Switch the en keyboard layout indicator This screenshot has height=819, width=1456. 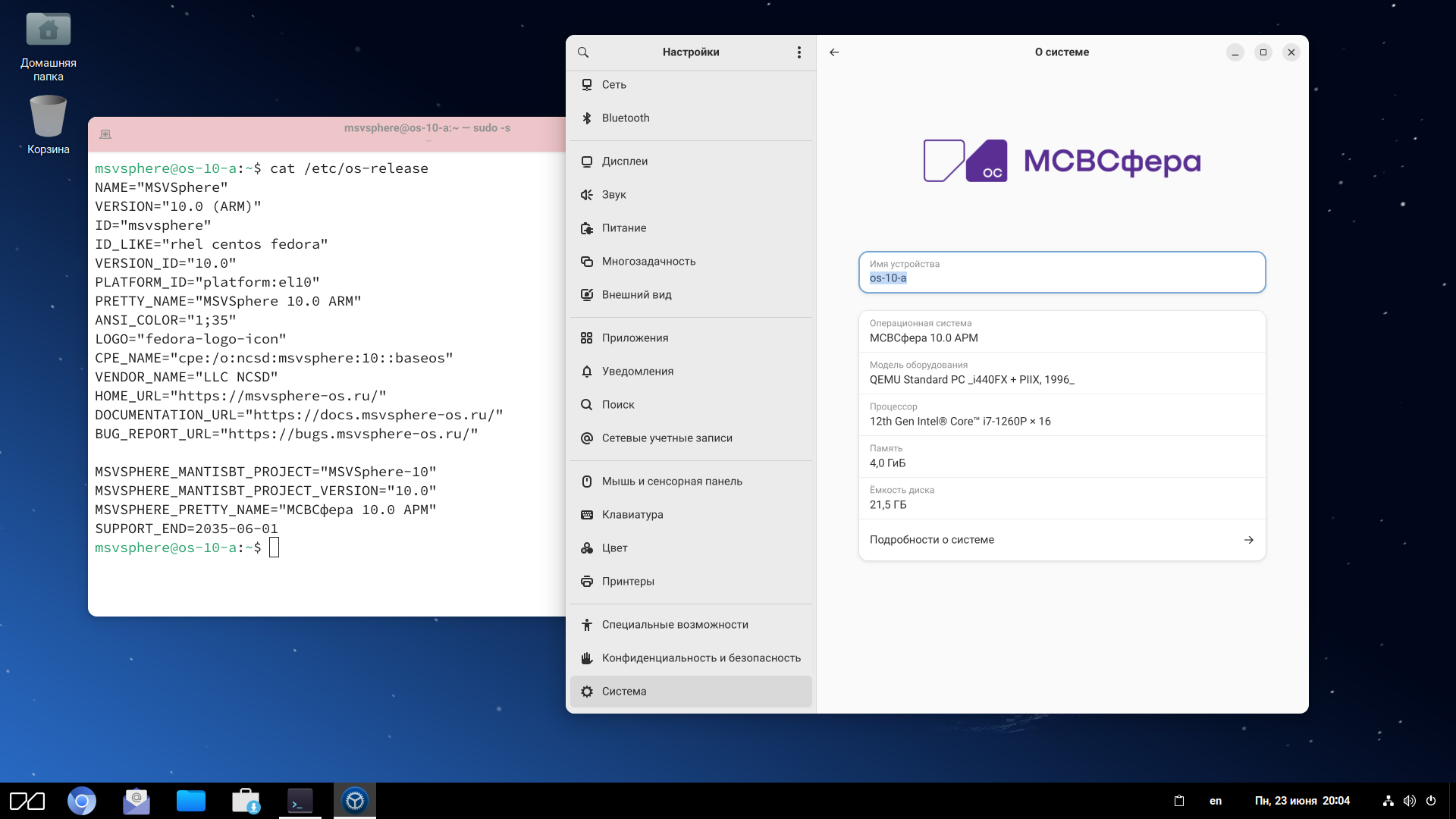click(1215, 801)
